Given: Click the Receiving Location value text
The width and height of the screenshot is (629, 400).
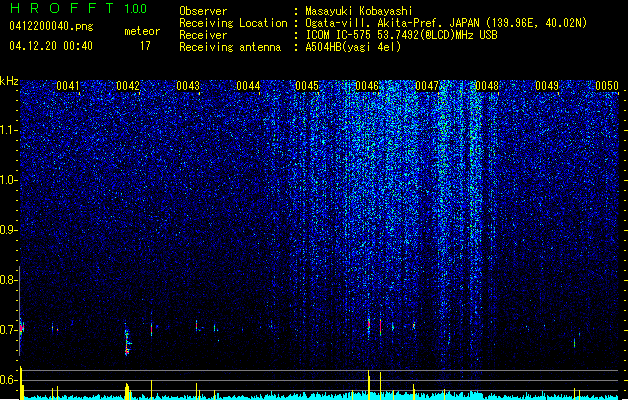Looking at the screenshot, I should tap(446, 23).
